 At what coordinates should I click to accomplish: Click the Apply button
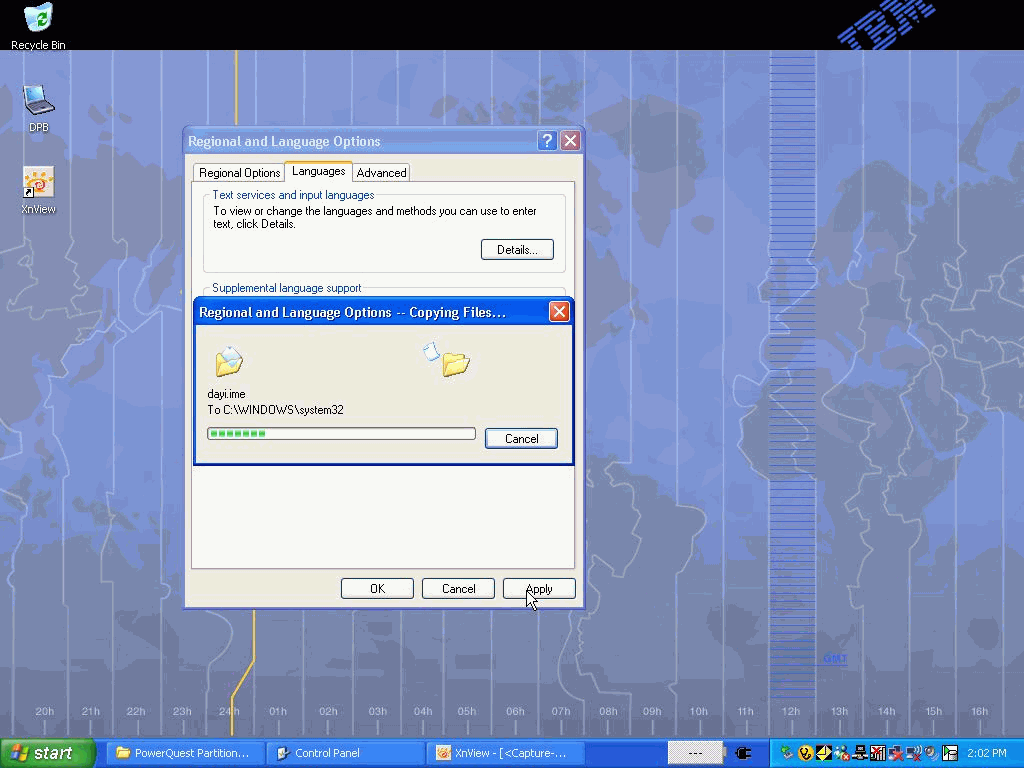[539, 589]
